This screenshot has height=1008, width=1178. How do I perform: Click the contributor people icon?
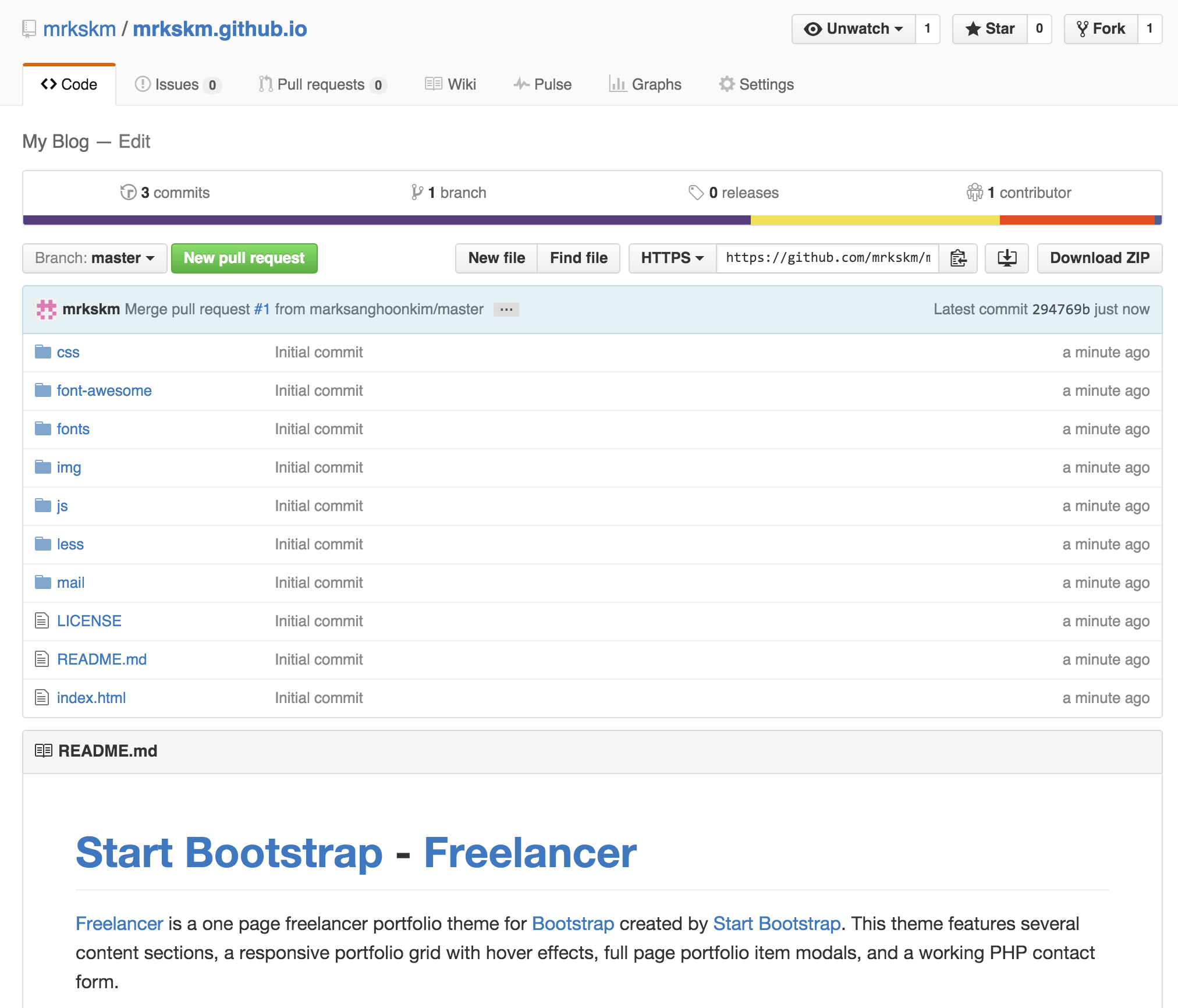click(x=975, y=192)
